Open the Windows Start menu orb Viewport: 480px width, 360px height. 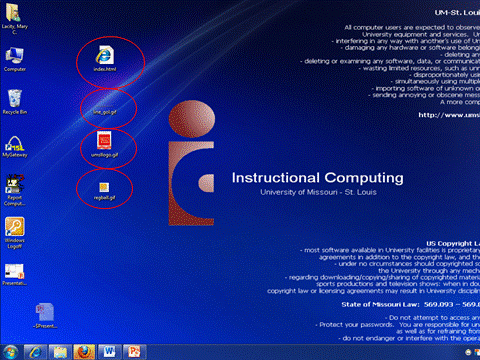(11, 352)
